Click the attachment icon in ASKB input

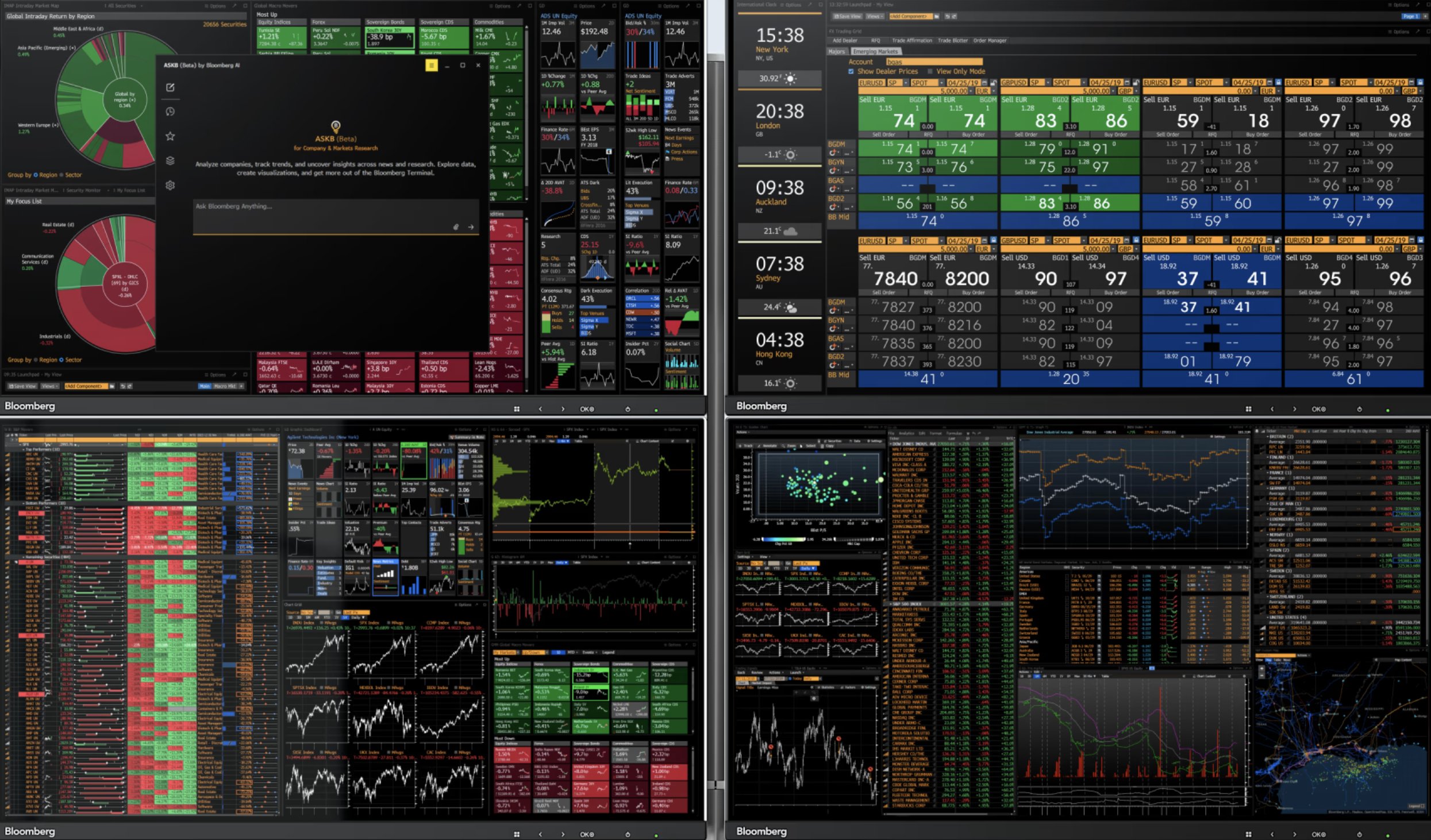[456, 227]
